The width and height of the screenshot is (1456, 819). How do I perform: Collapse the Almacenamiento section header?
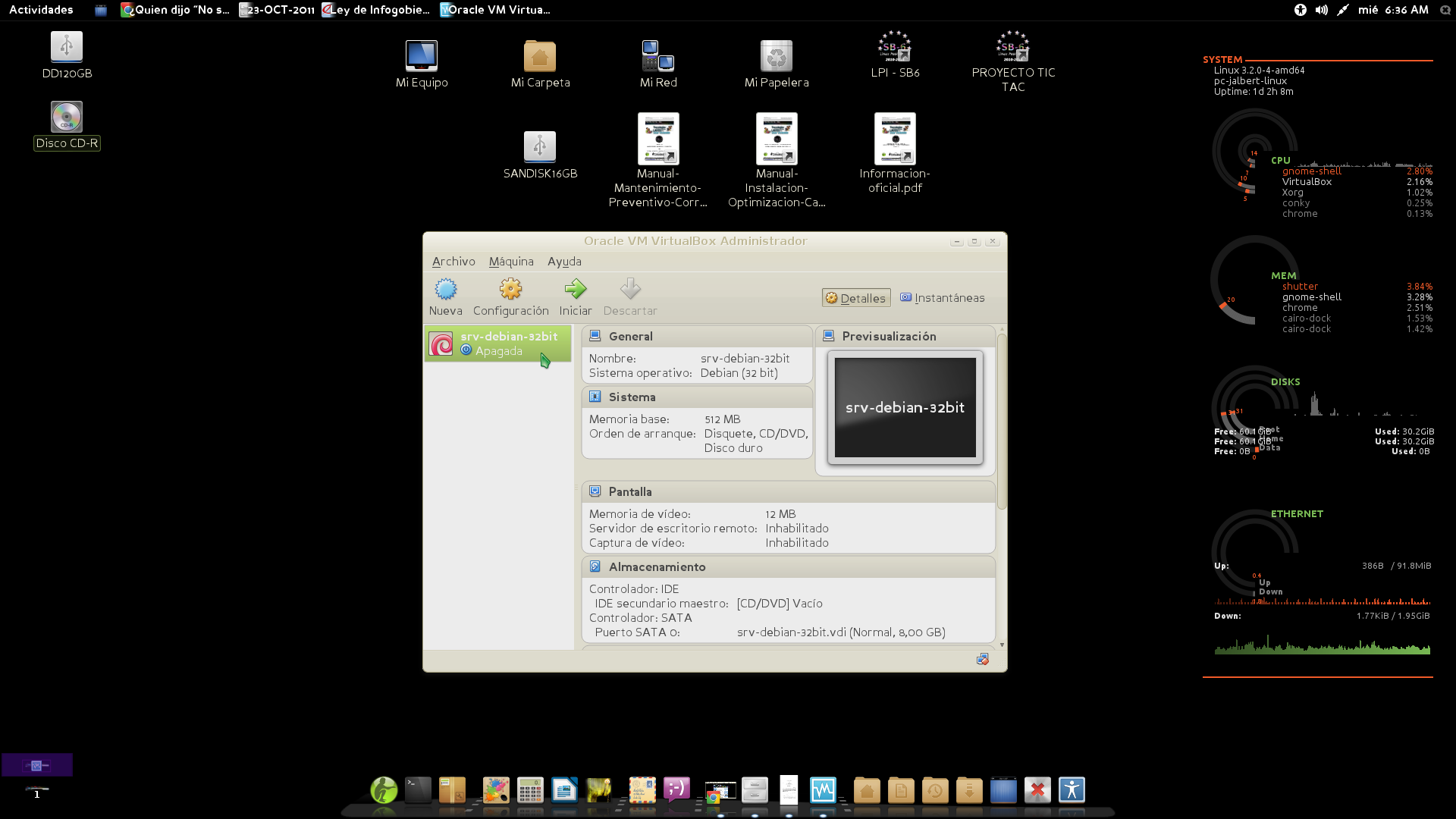[657, 567]
